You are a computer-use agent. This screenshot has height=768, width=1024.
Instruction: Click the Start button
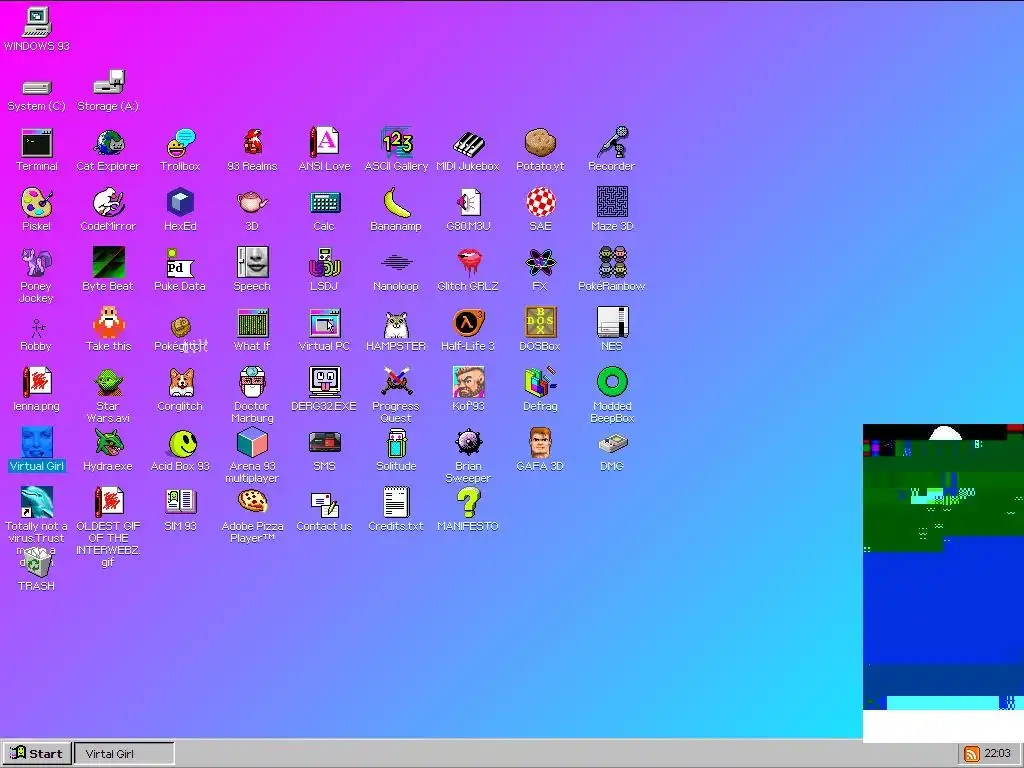point(37,754)
